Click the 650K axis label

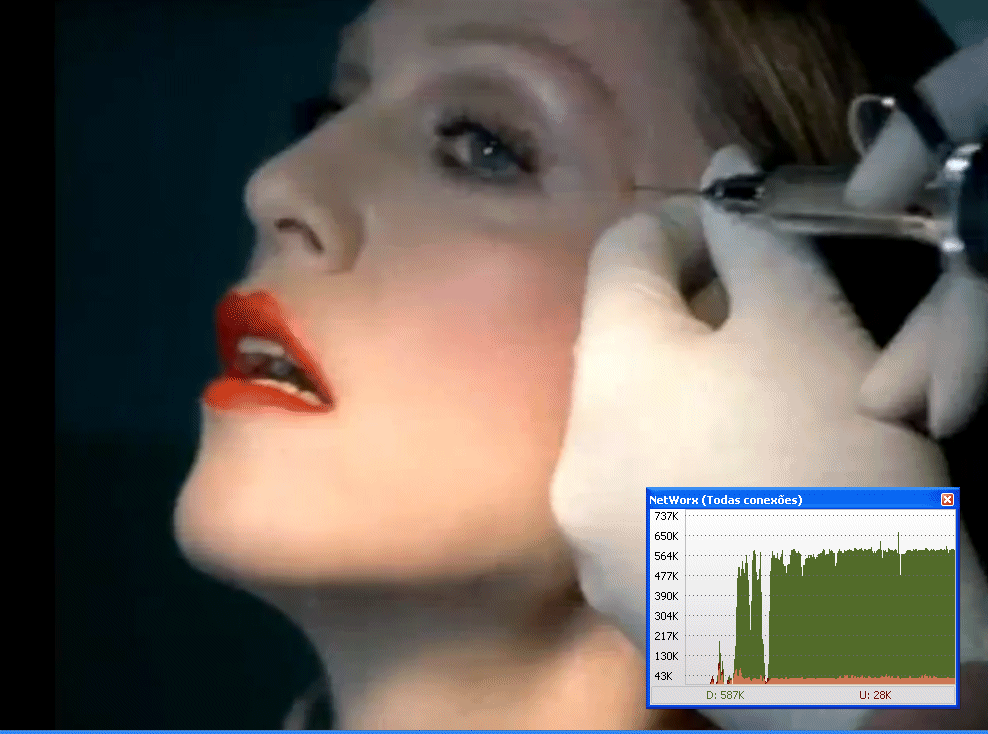(x=666, y=536)
